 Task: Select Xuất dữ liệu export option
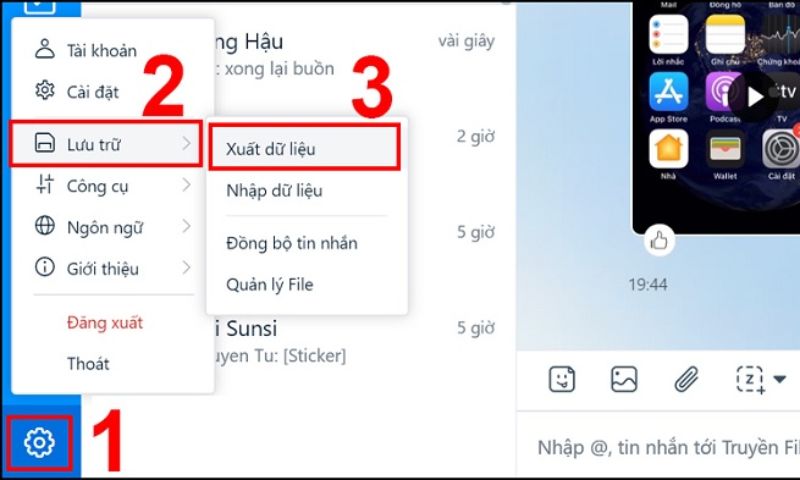(x=305, y=148)
